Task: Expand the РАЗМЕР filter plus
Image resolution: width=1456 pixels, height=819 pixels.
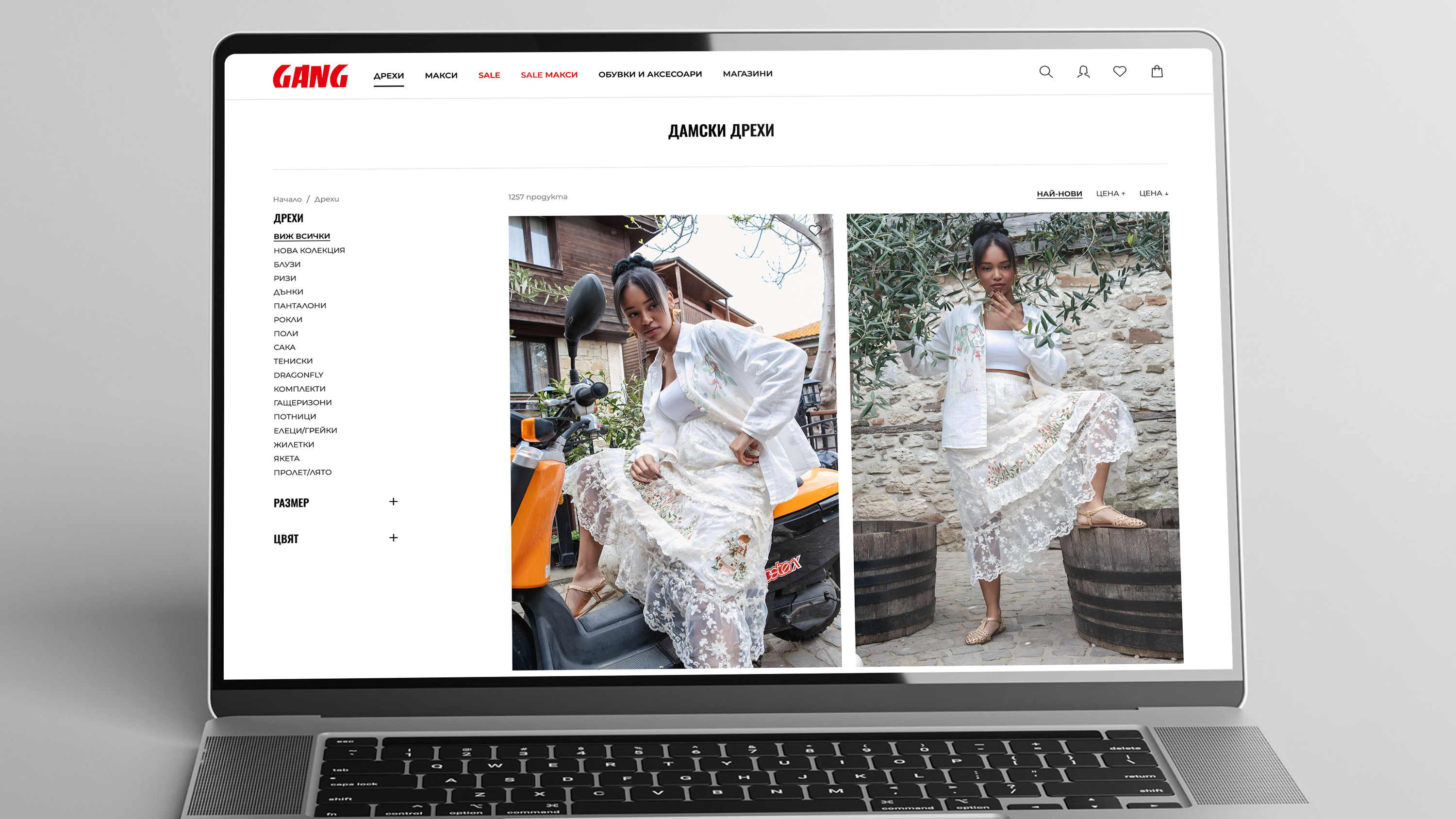Action: point(394,501)
